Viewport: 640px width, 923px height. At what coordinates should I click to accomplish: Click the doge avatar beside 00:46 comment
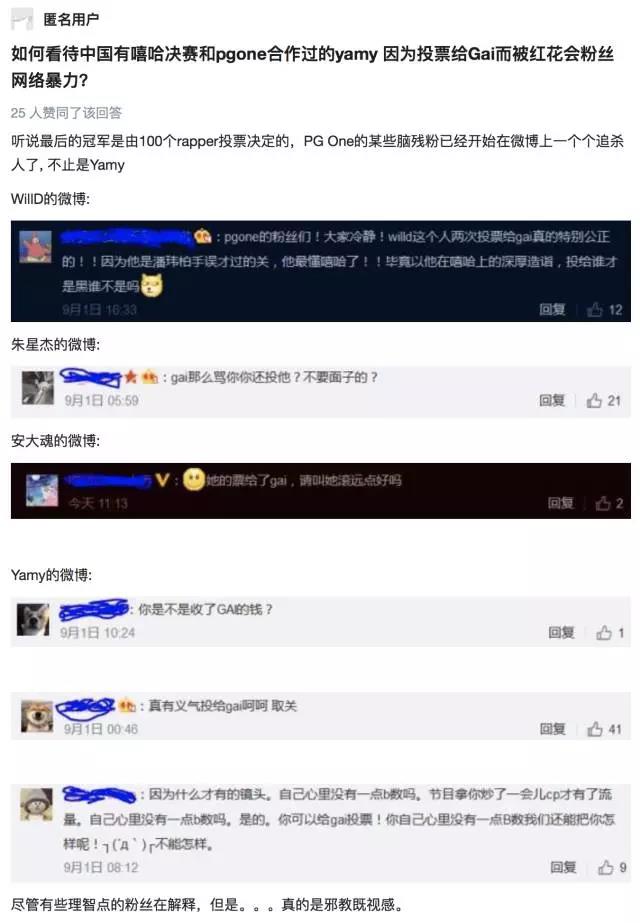click(37, 716)
